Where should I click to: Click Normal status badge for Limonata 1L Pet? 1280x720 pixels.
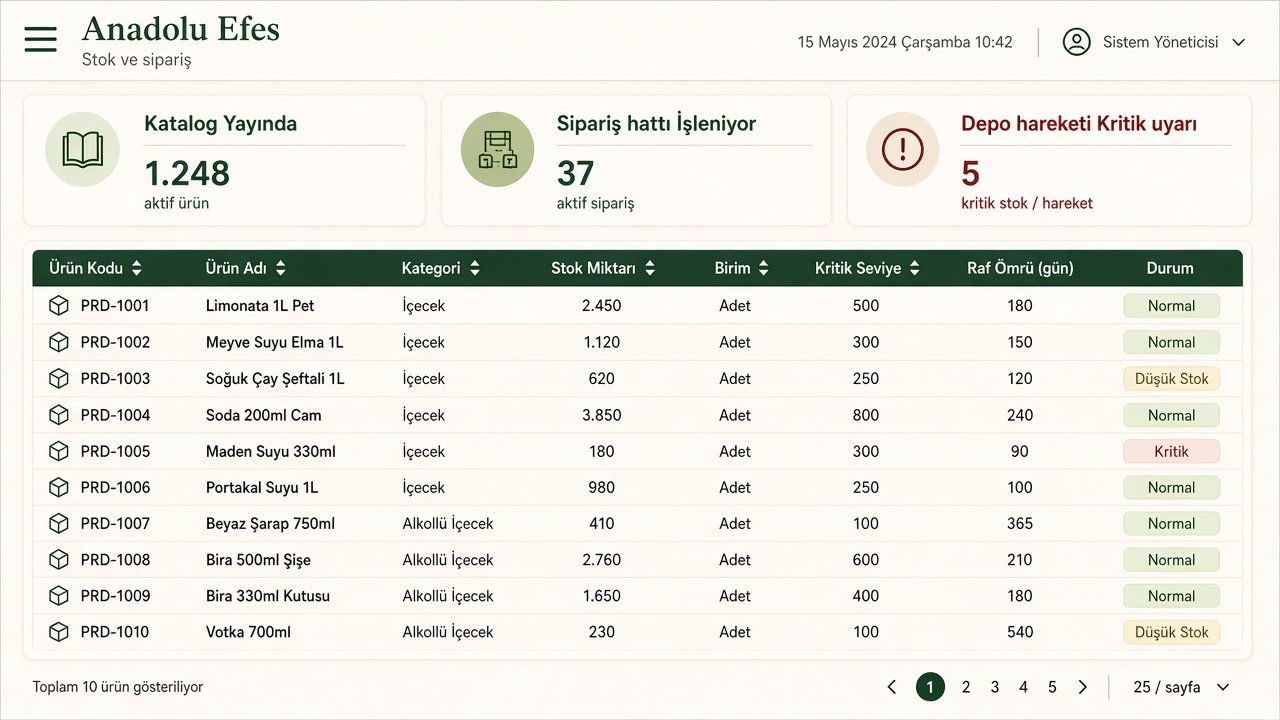click(x=1171, y=306)
